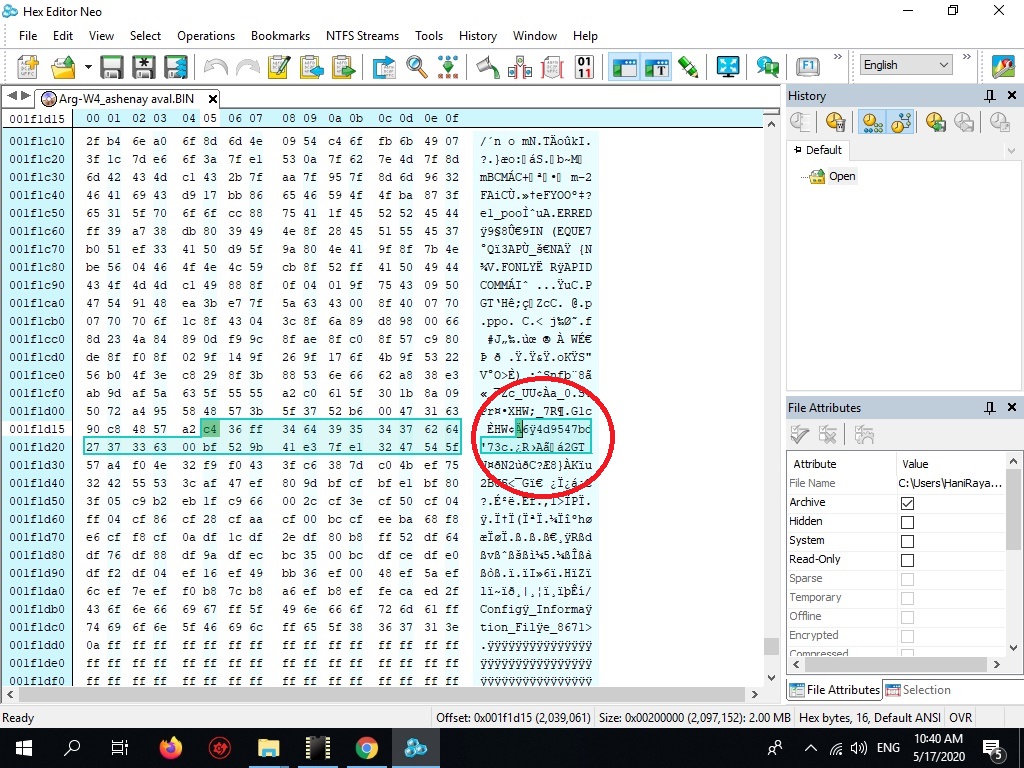Click the clipboard with blue arrow icon
Viewport: 1024px width, 768px height.
pos(312,67)
